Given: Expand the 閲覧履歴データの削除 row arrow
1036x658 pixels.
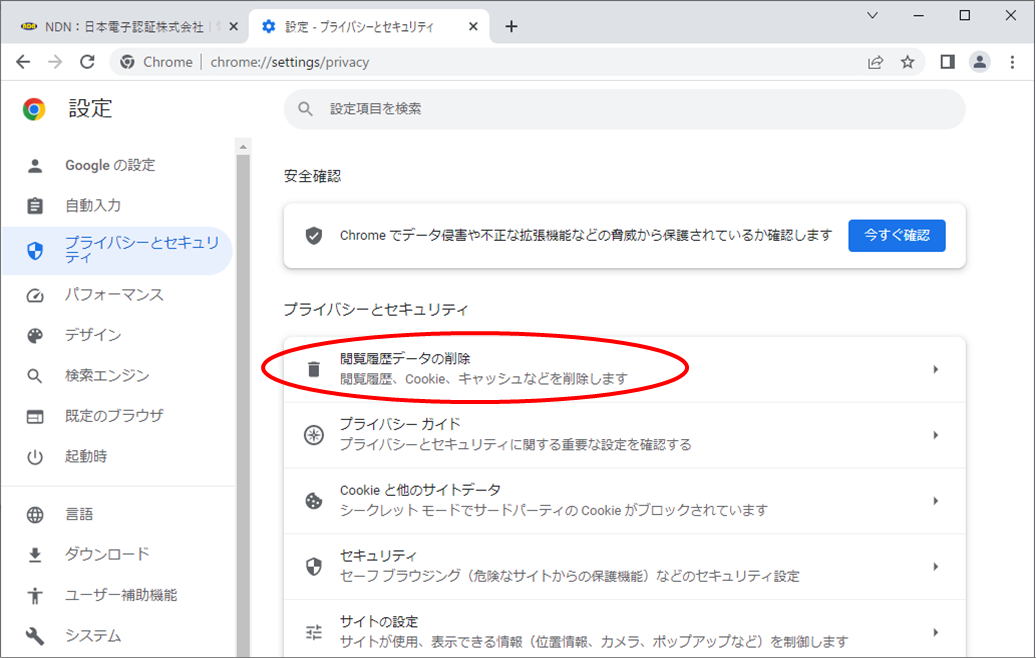Looking at the screenshot, I should (x=935, y=369).
